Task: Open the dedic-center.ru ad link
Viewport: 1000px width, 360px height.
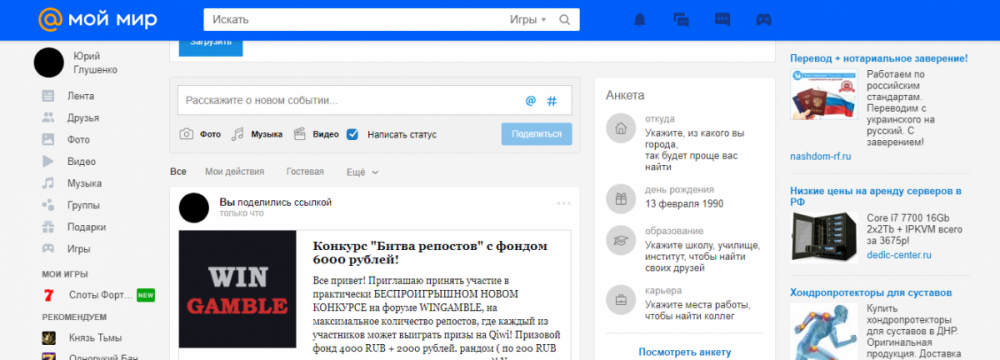Action: point(899,255)
